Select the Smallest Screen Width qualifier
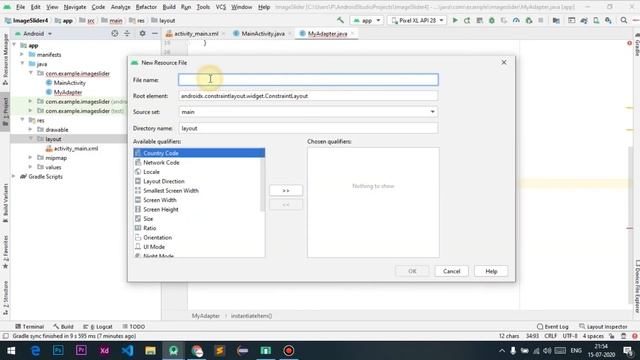The width and height of the screenshot is (640, 360). coord(199,191)
